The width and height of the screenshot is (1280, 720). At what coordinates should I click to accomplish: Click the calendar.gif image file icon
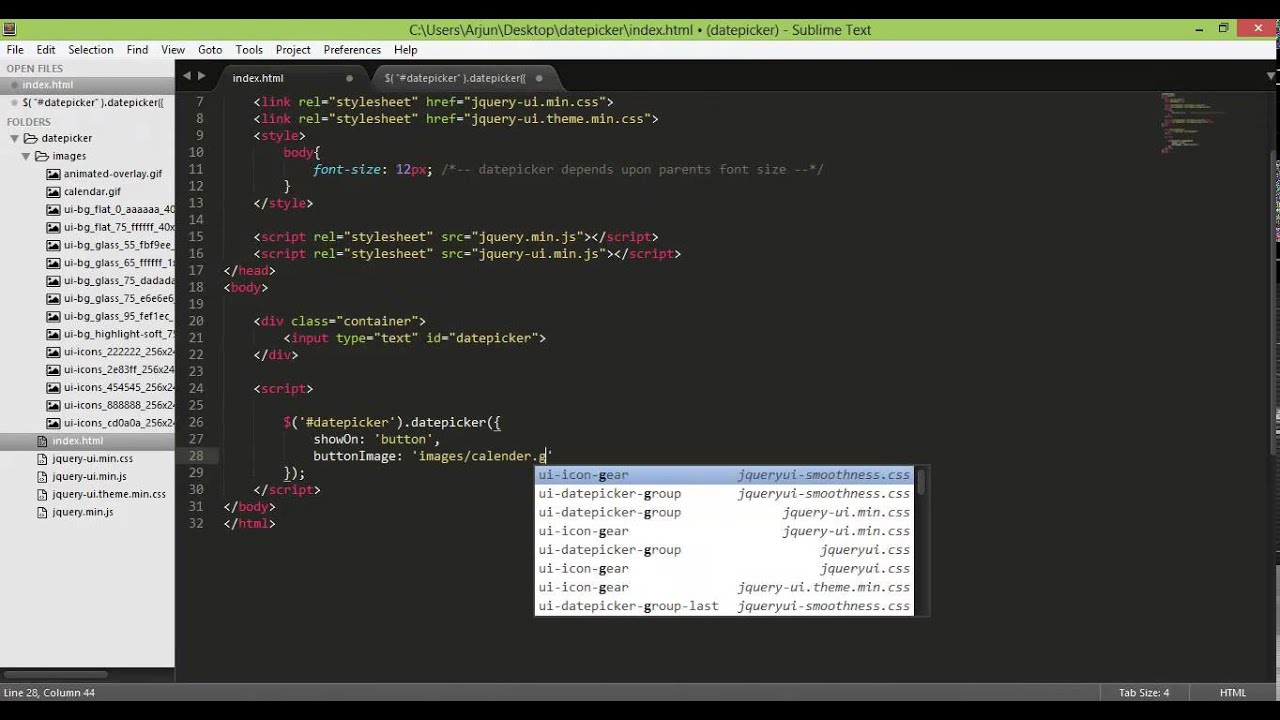pos(53,192)
